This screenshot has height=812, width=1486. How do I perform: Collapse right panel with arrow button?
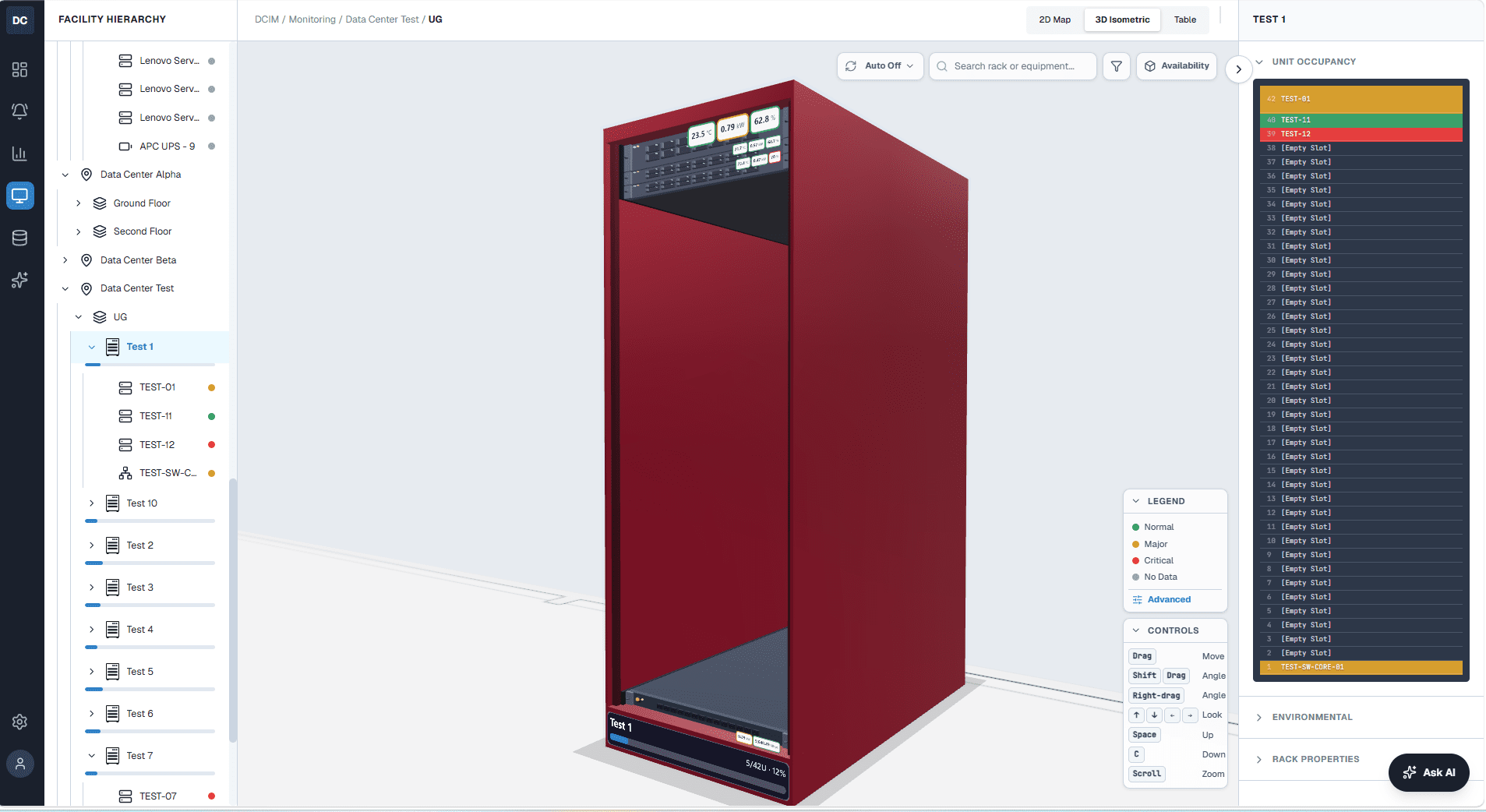tap(1238, 69)
